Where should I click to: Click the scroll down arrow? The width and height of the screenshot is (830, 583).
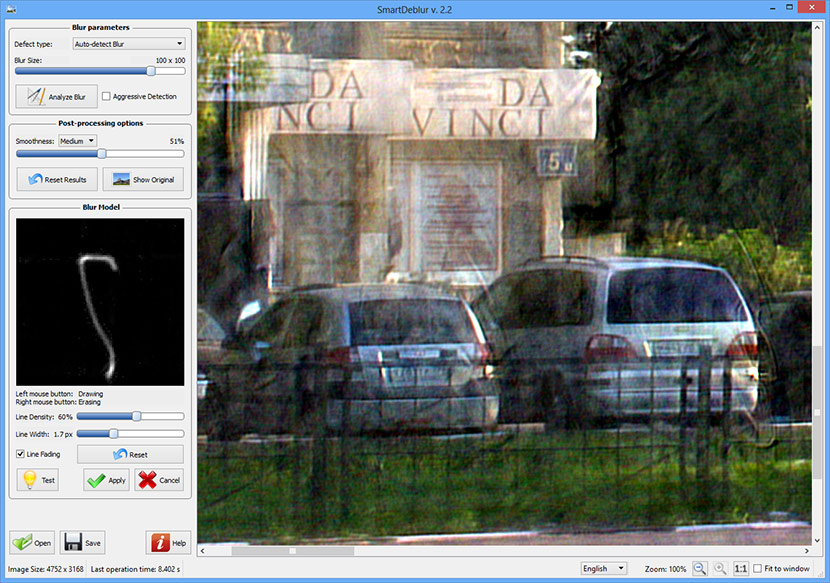817,541
